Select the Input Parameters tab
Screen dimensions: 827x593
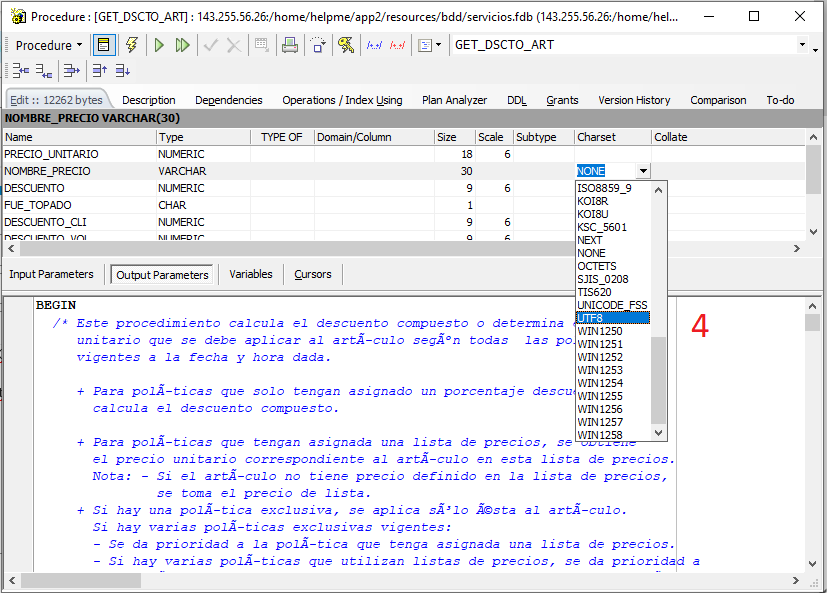(52, 274)
